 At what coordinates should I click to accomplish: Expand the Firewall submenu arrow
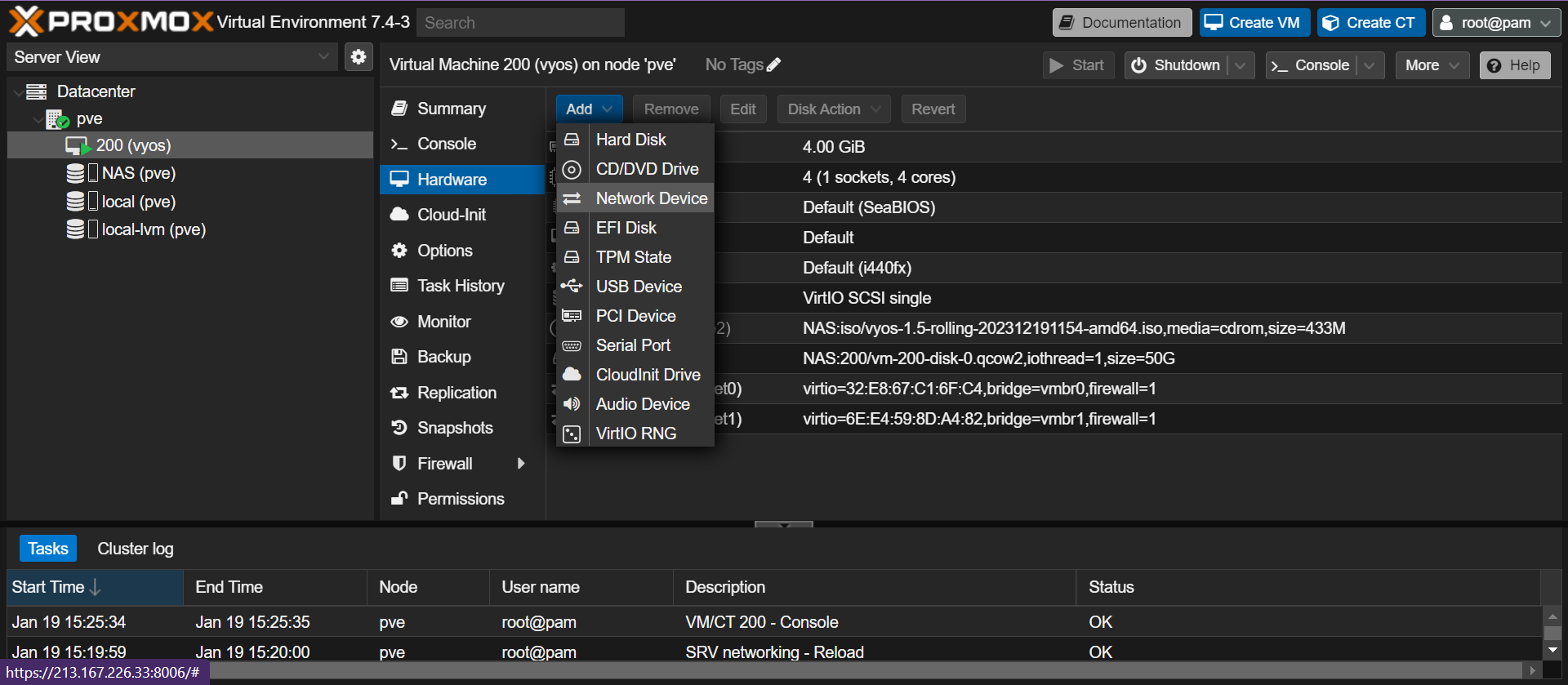(x=521, y=464)
